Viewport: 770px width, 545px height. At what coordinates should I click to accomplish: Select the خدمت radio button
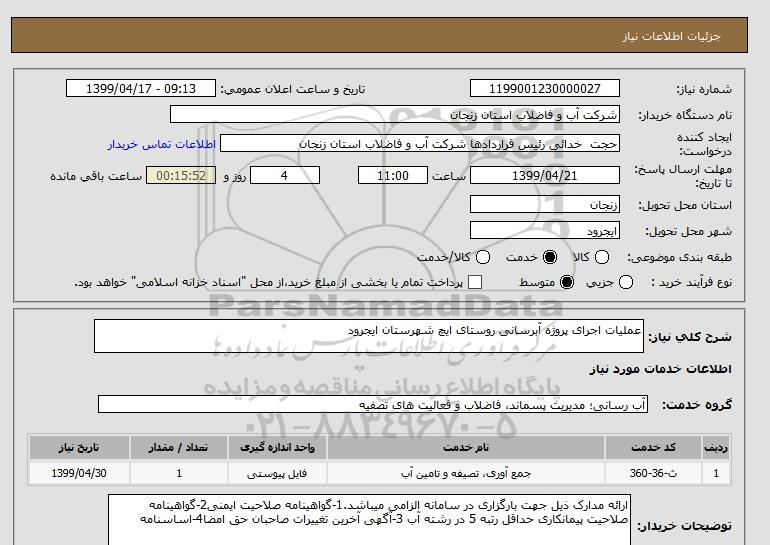click(550, 257)
